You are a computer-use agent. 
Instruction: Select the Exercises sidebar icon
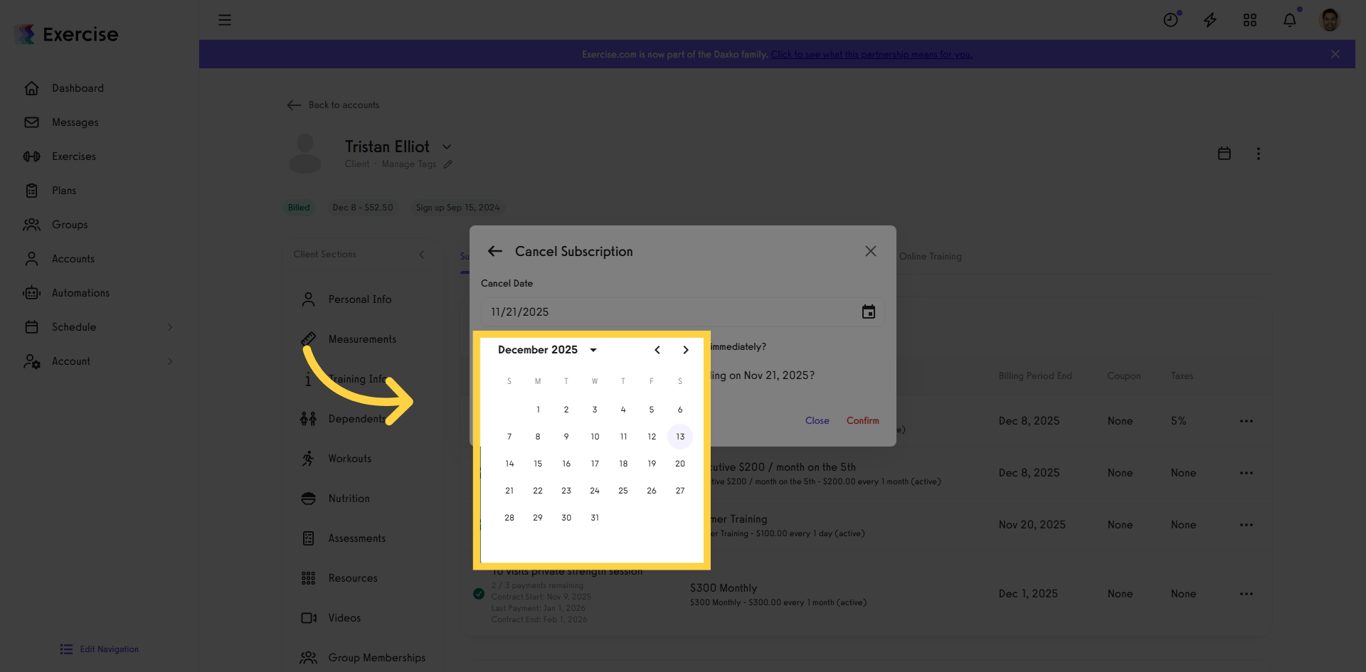click(32, 156)
